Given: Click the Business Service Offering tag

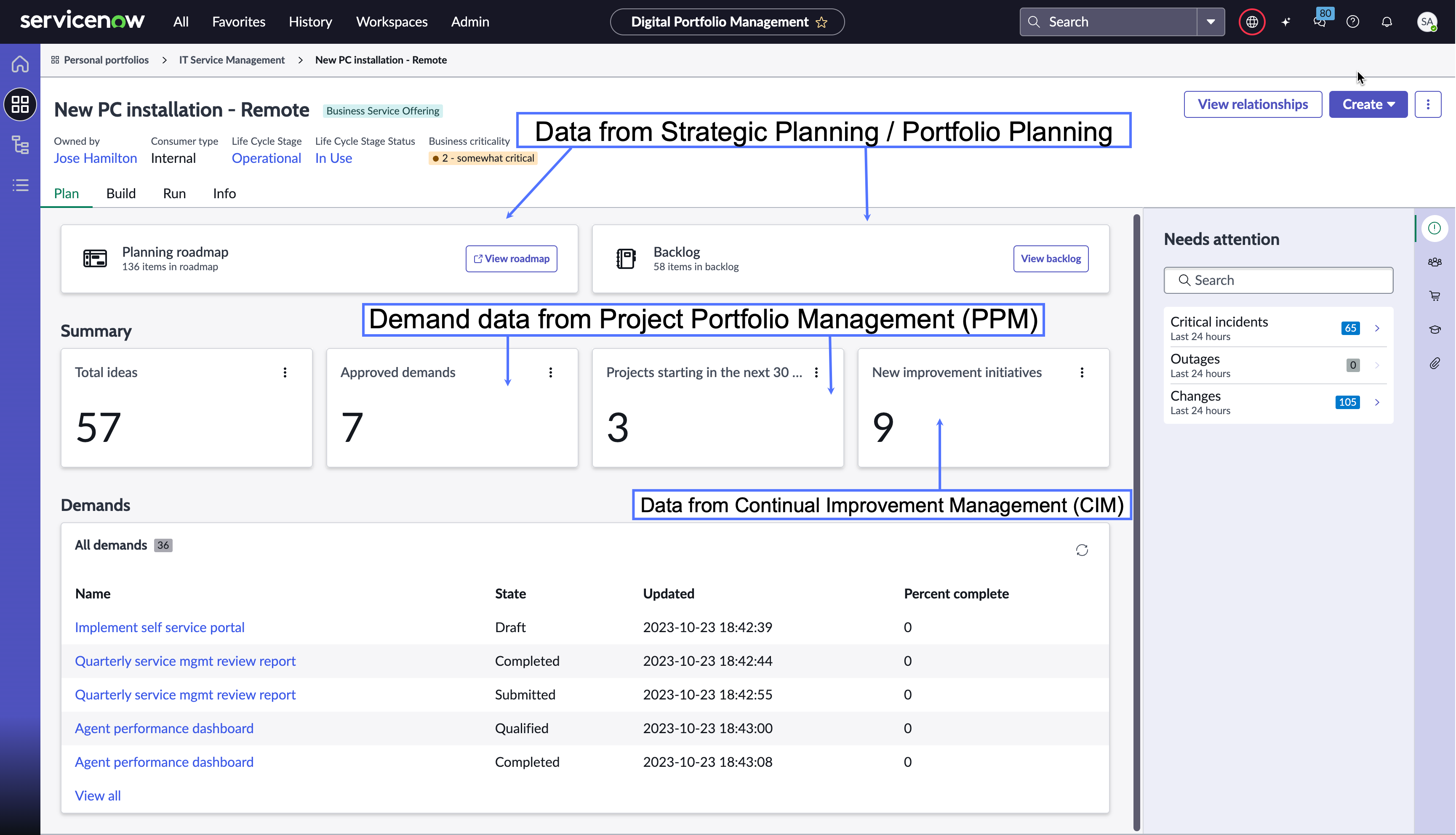Looking at the screenshot, I should (383, 111).
